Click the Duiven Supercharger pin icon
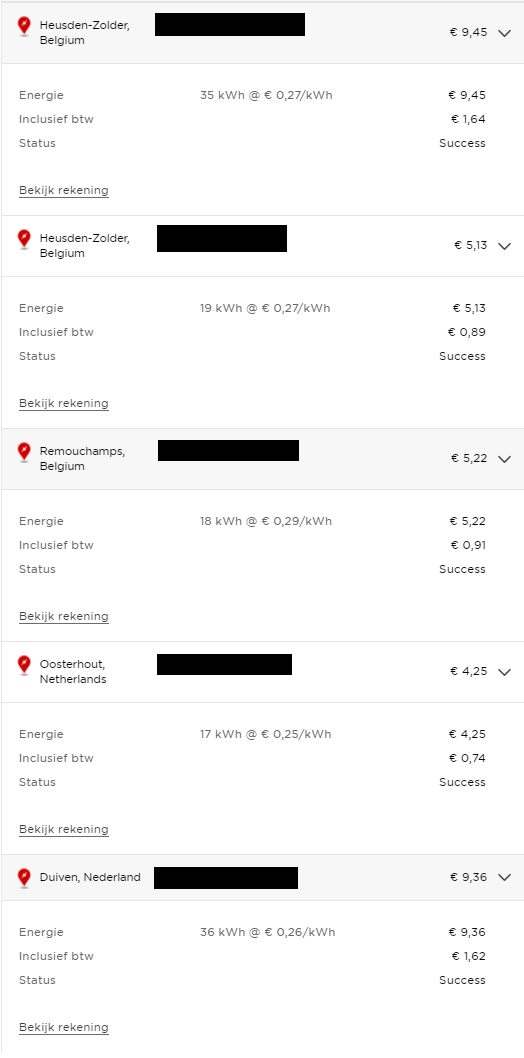 (x=24, y=878)
